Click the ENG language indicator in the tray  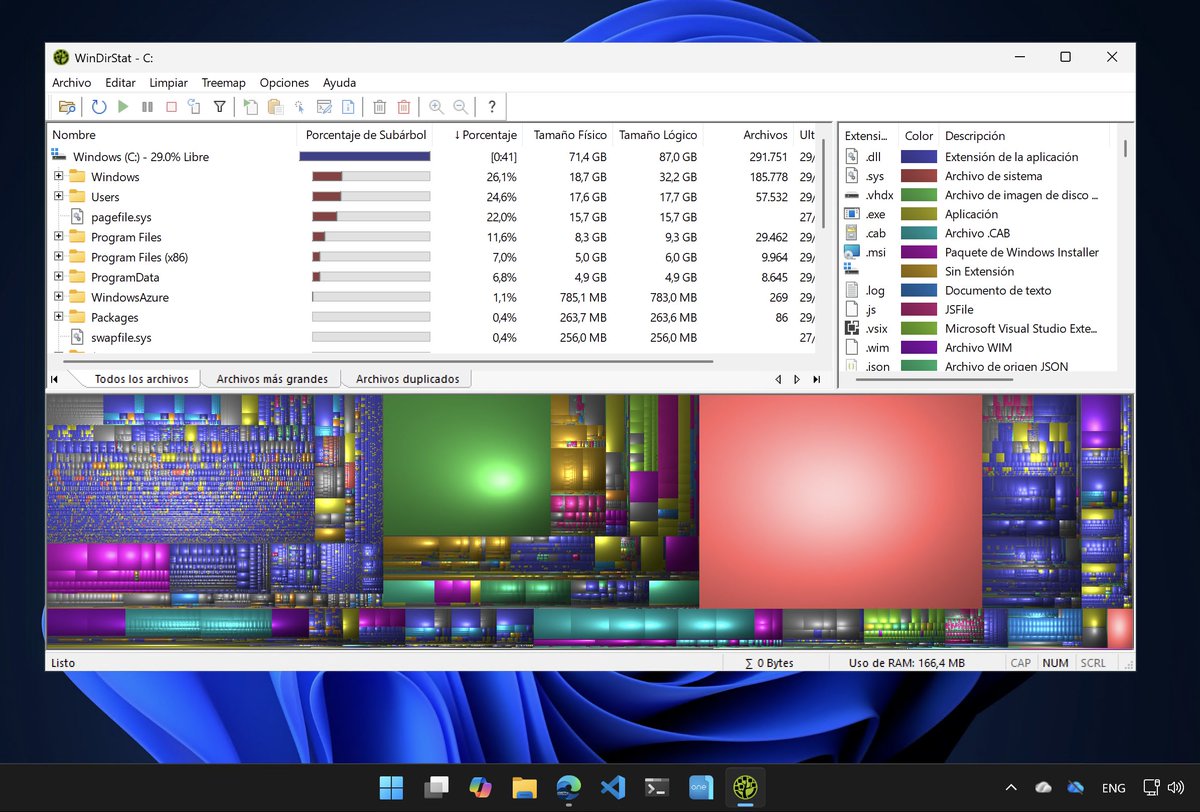coord(1113,787)
